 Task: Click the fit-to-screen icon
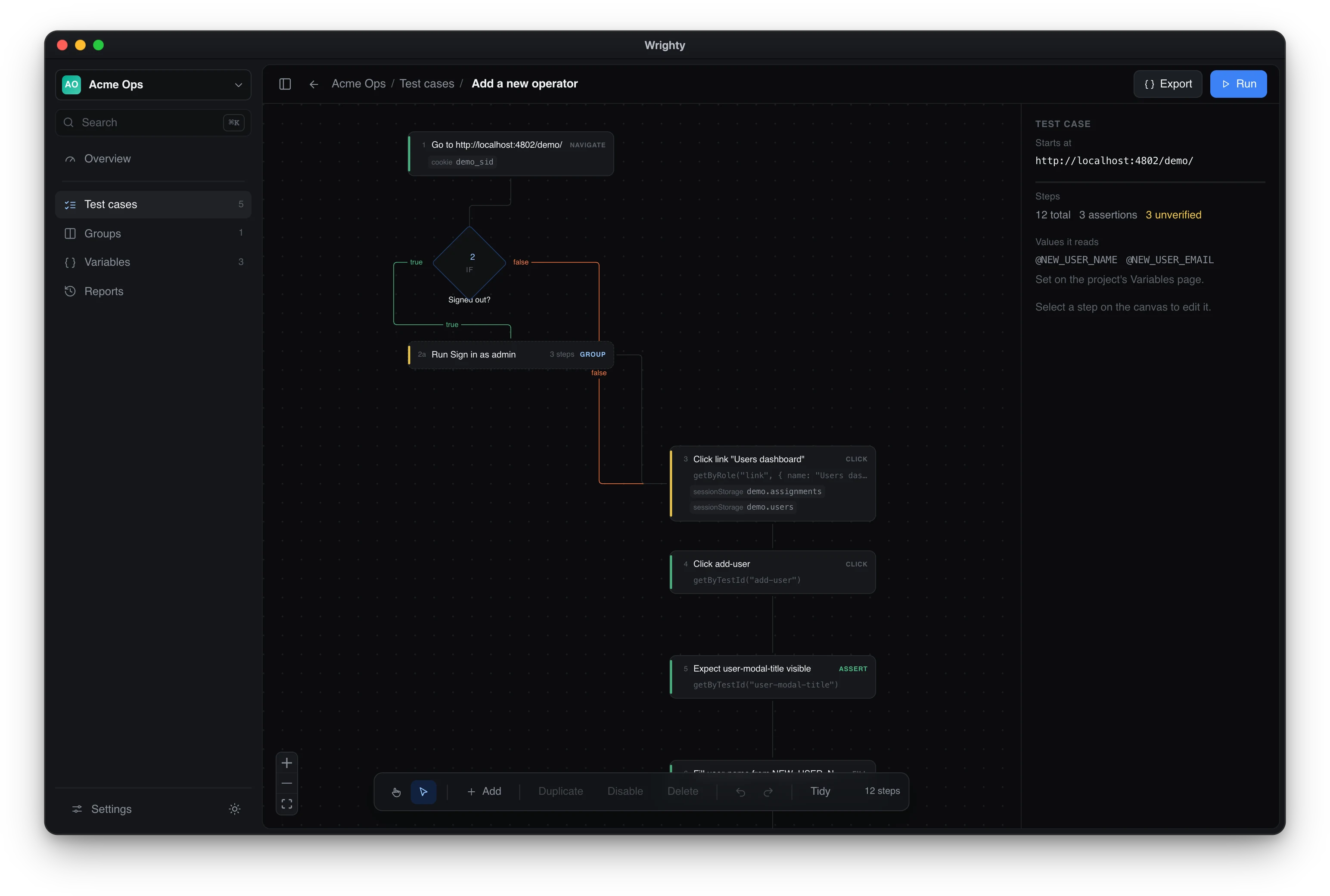click(287, 803)
